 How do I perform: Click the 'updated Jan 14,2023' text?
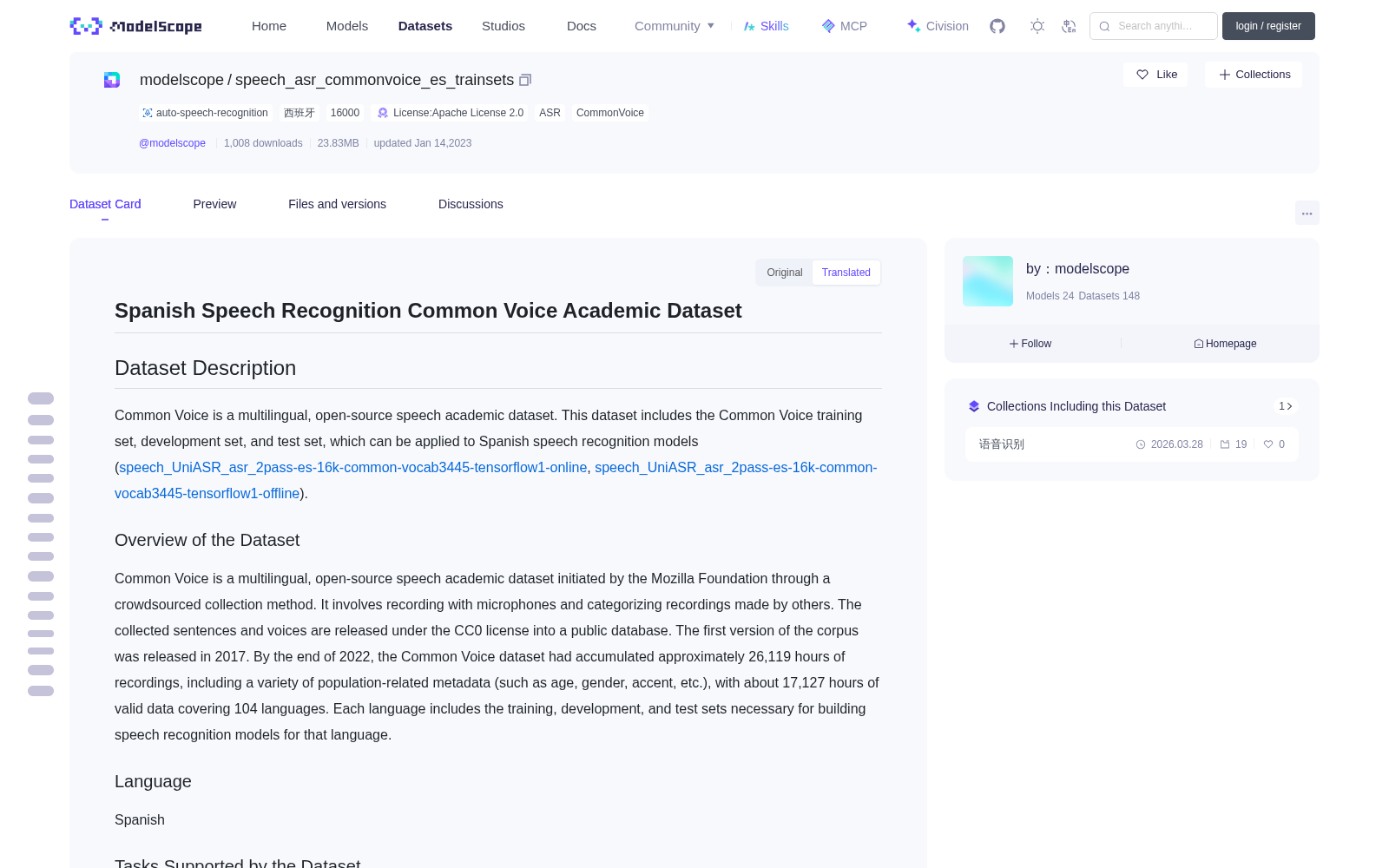coord(423,143)
